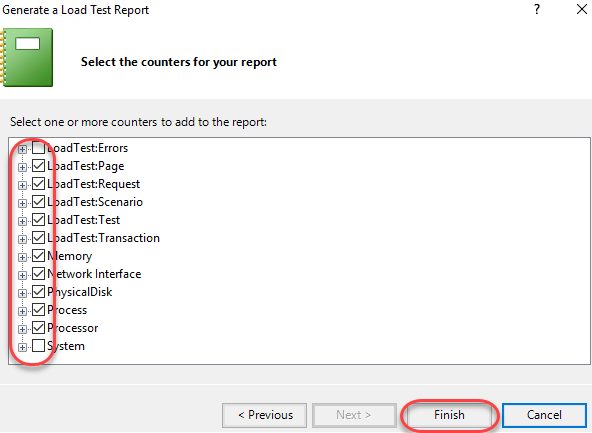The height and width of the screenshot is (433, 592).
Task: Enable the System counter checkbox
Action: point(39,345)
